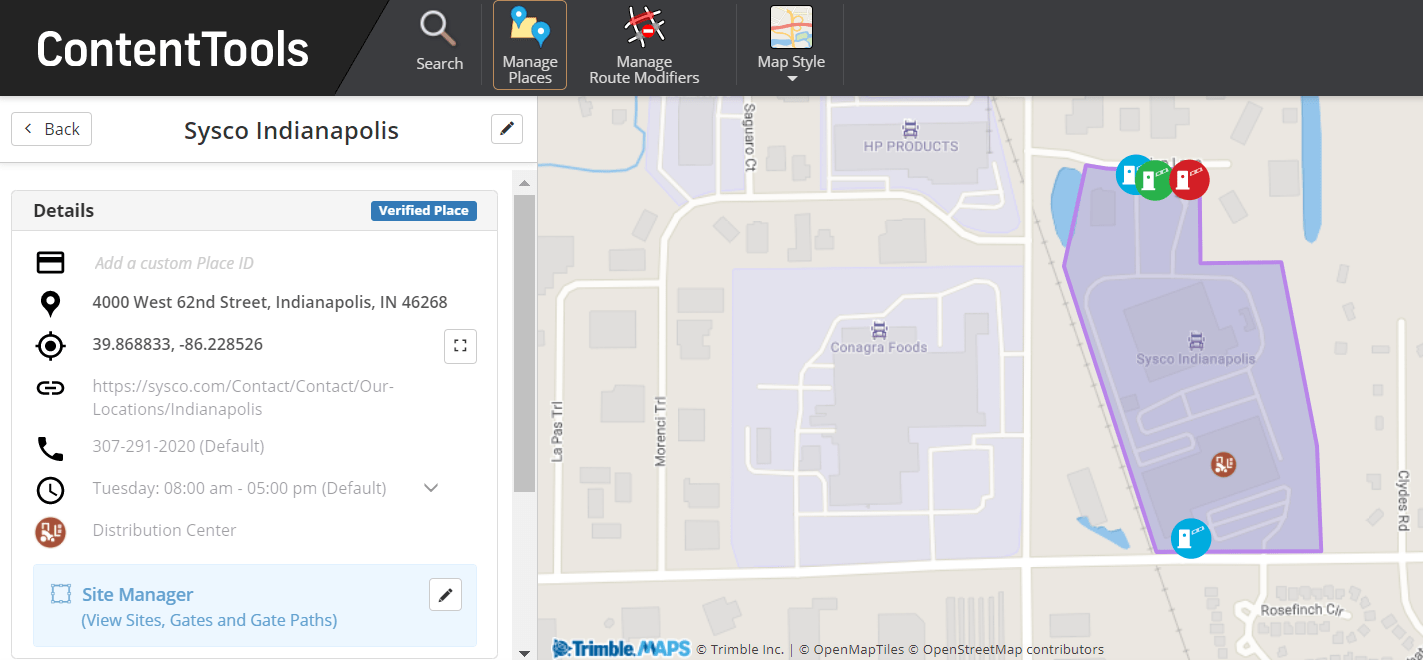
Task: Open the sysco.com location link
Action: (243, 397)
